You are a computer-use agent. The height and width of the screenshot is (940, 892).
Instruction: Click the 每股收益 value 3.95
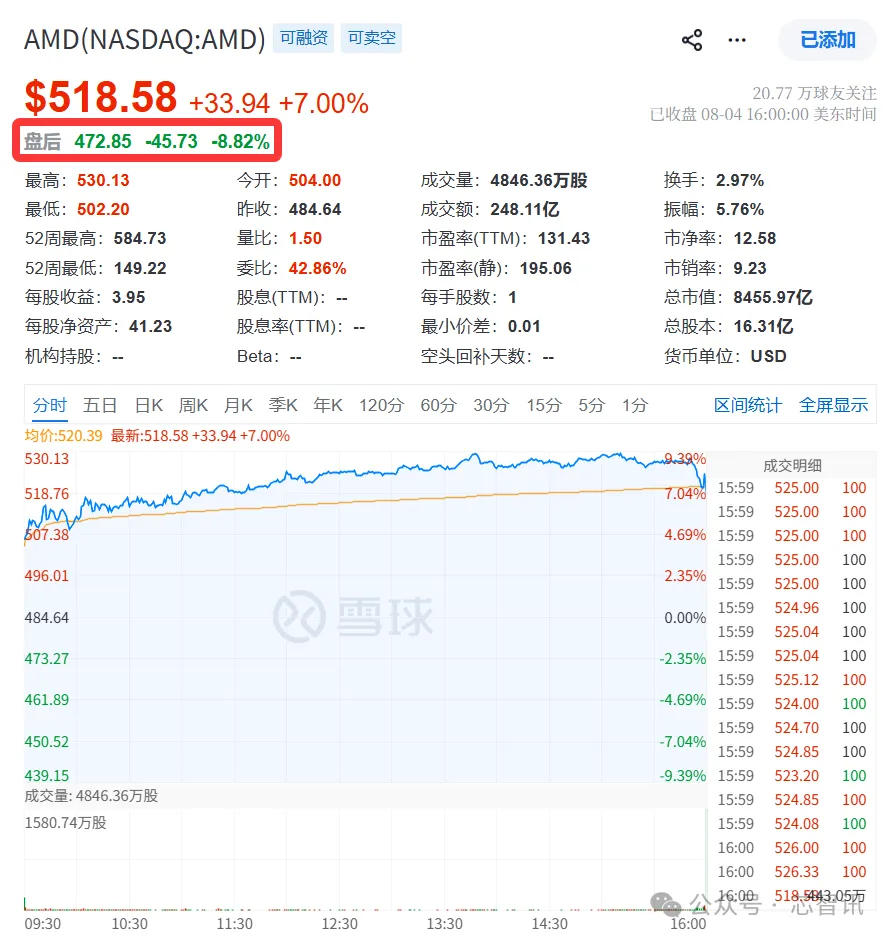coord(128,297)
